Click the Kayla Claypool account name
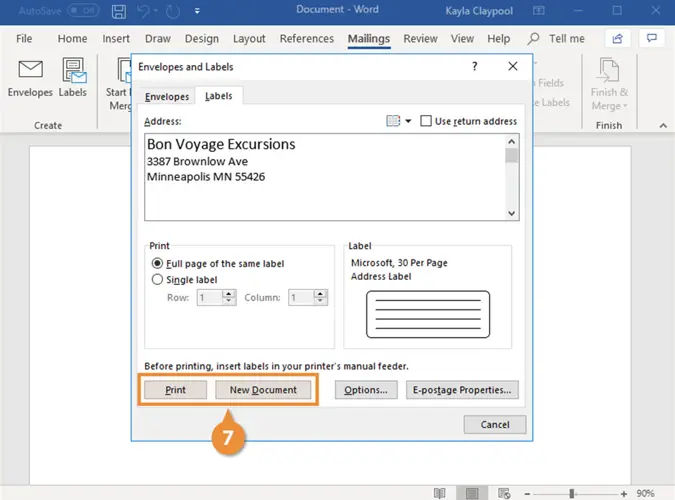This screenshot has height=500, width=675. [479, 11]
